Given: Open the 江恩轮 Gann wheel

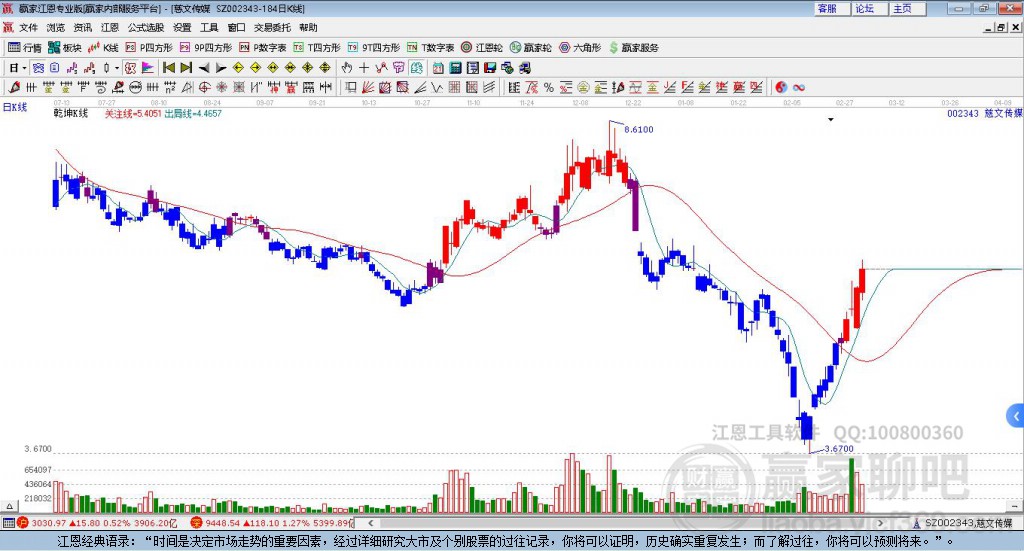Looking at the screenshot, I should point(482,48).
